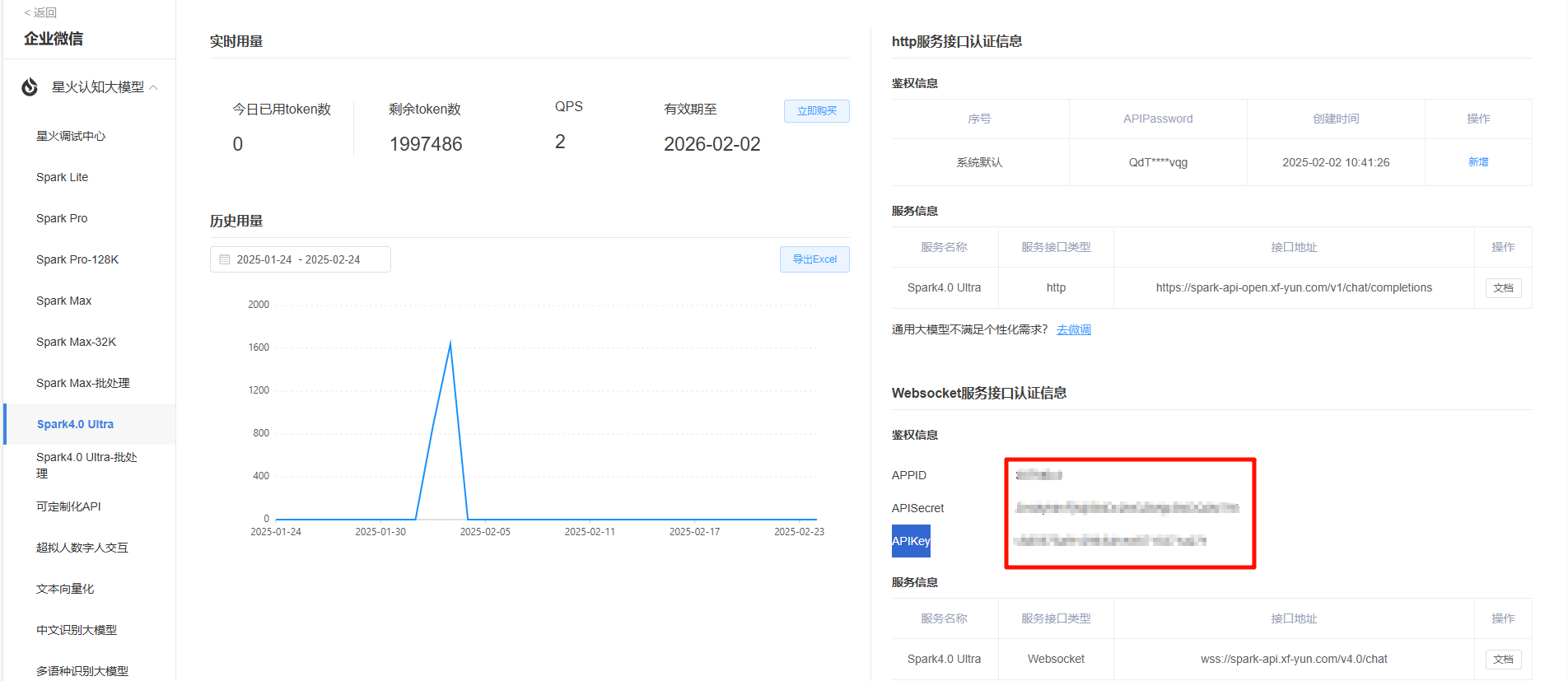Go back using the 返回 link
This screenshot has width=1568, height=681.
(40, 12)
